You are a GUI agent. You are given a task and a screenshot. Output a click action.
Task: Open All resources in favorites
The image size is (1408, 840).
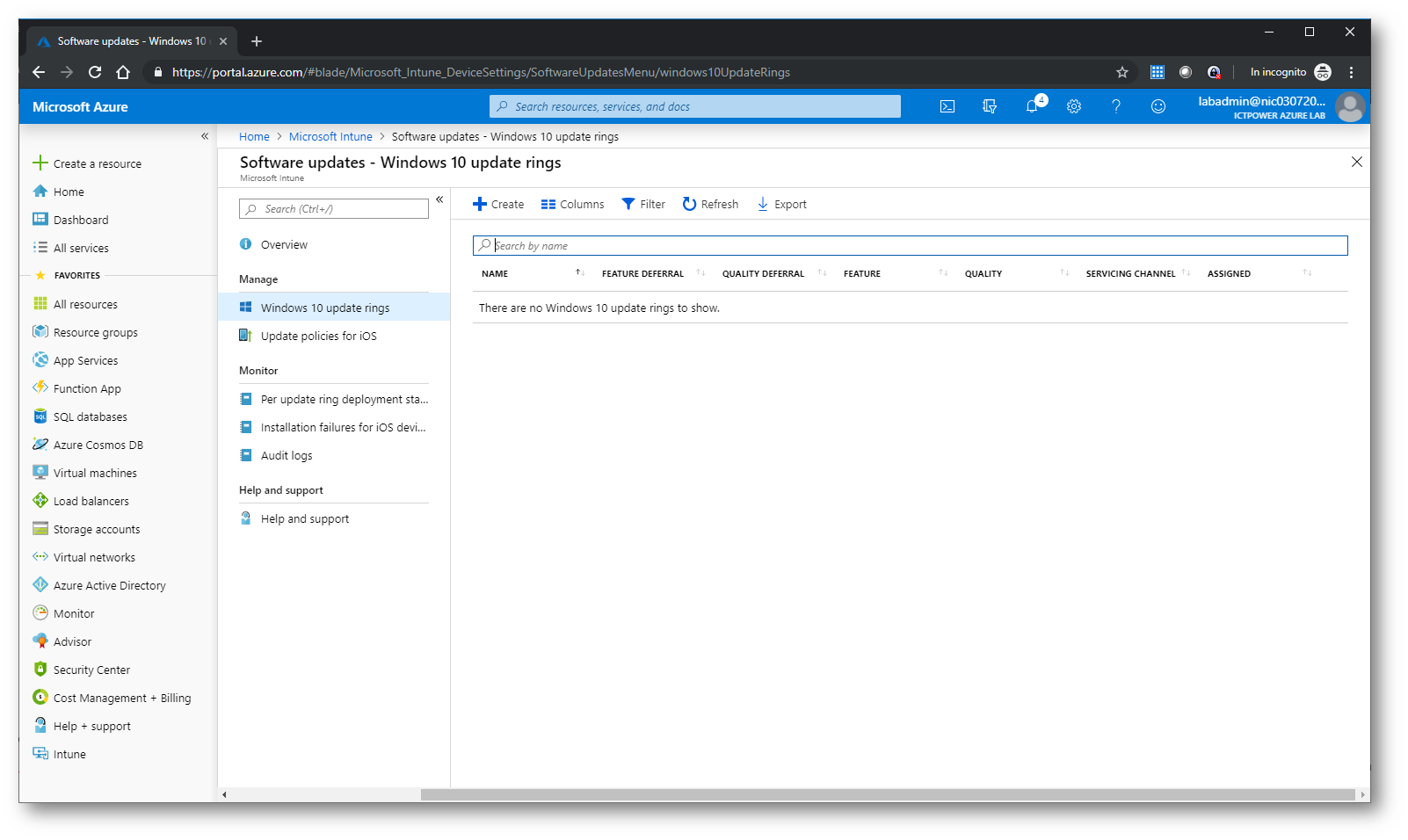point(76,304)
